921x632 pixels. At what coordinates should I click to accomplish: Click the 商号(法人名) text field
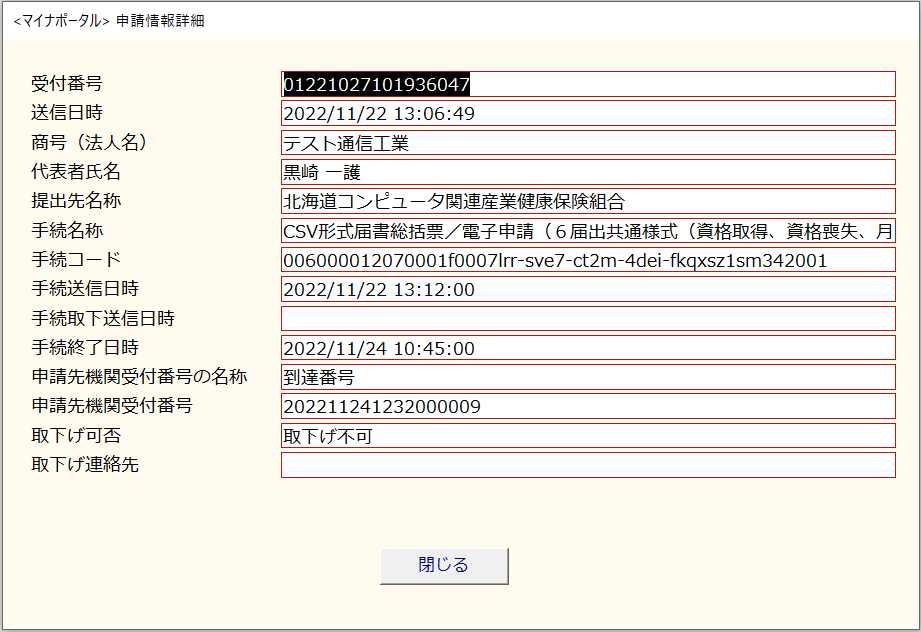pos(587,143)
